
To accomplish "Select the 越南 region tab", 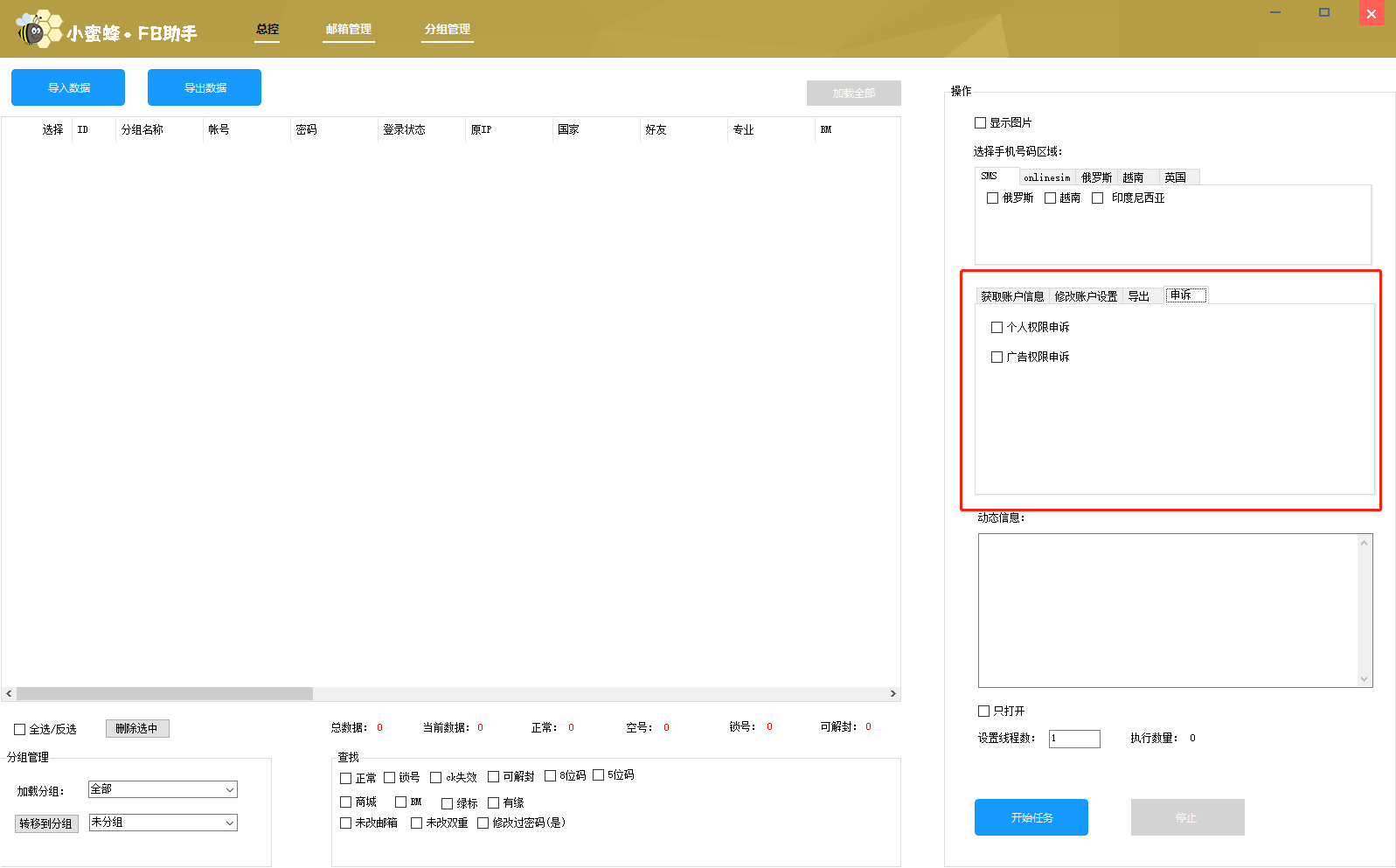I will pyautogui.click(x=1137, y=177).
